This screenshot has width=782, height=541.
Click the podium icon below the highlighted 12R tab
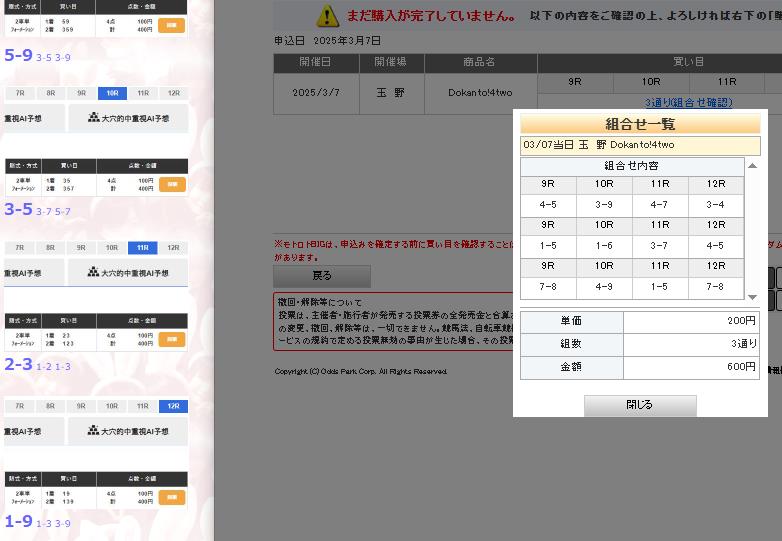tap(93, 431)
